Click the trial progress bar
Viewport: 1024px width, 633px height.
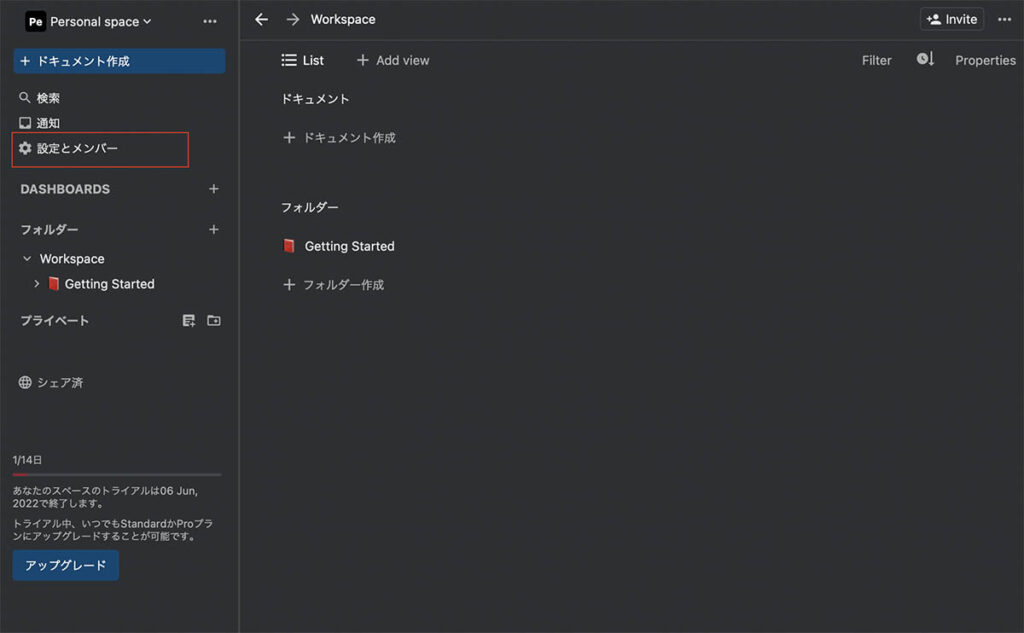tap(117, 474)
